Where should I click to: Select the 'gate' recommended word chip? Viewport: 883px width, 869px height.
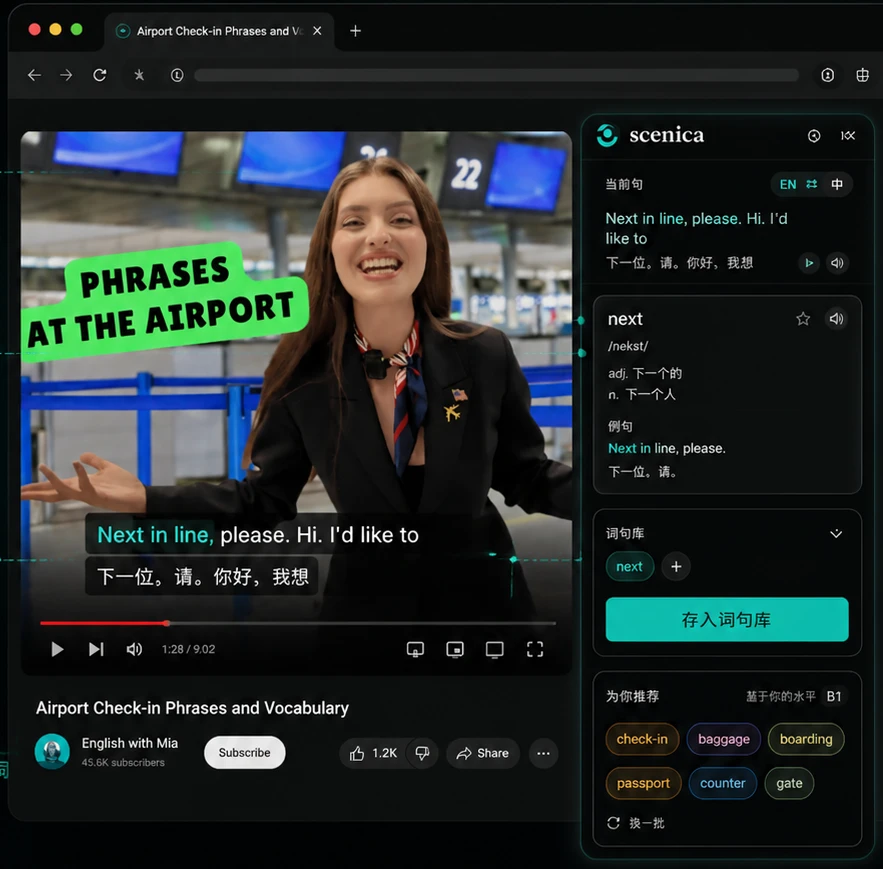789,783
